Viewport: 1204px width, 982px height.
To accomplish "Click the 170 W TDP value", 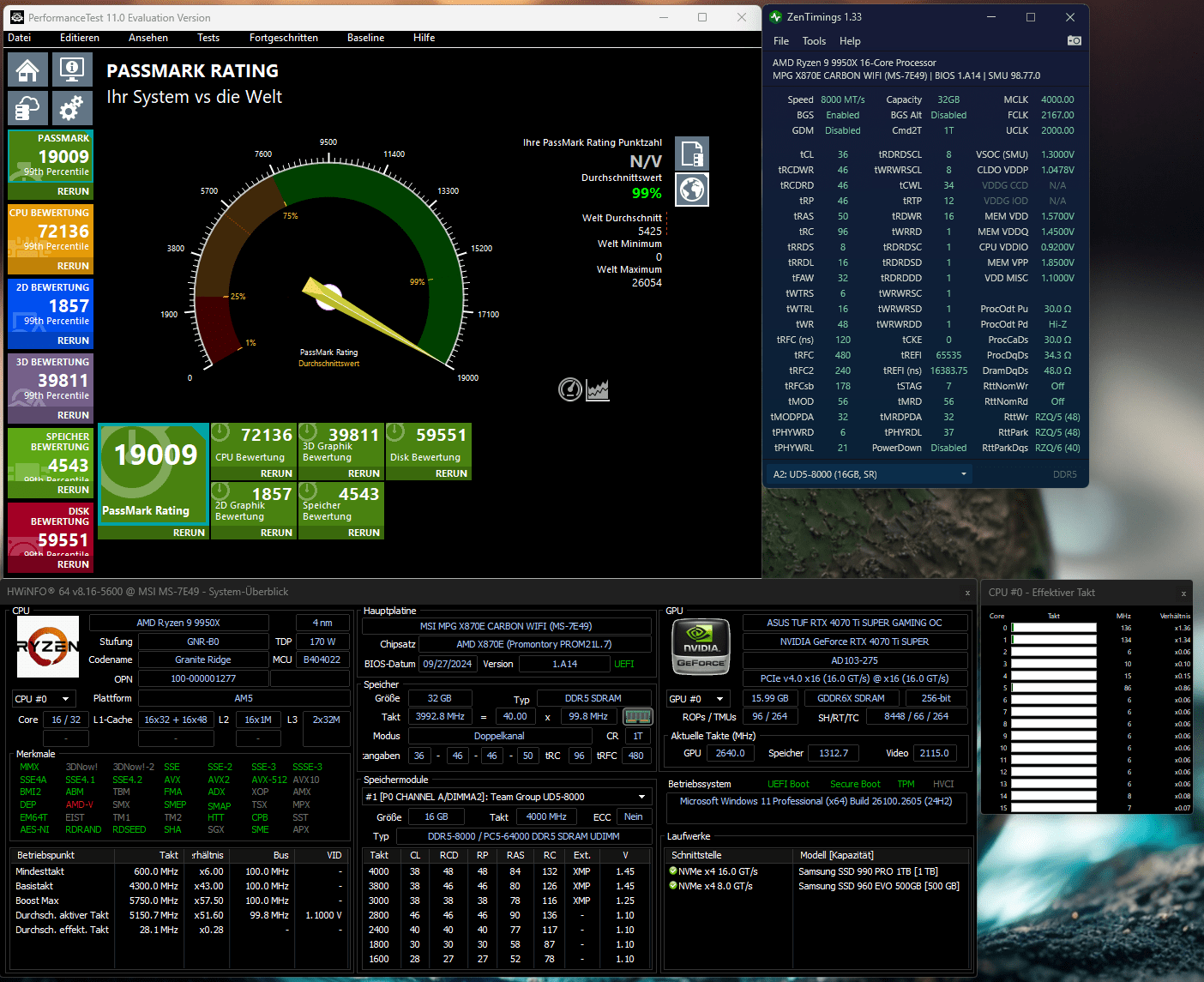I will tap(322, 642).
